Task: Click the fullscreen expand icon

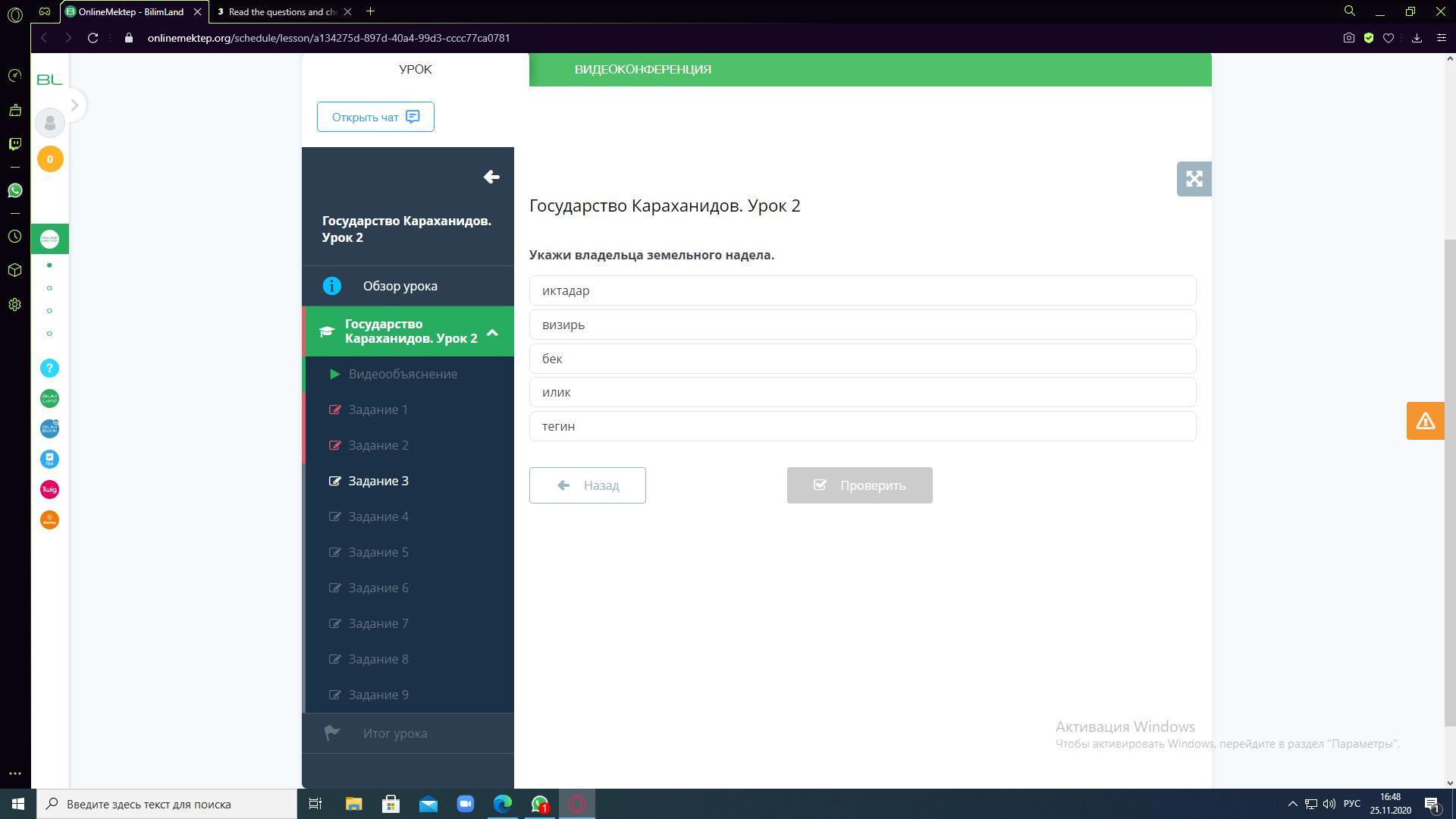Action: [1194, 179]
